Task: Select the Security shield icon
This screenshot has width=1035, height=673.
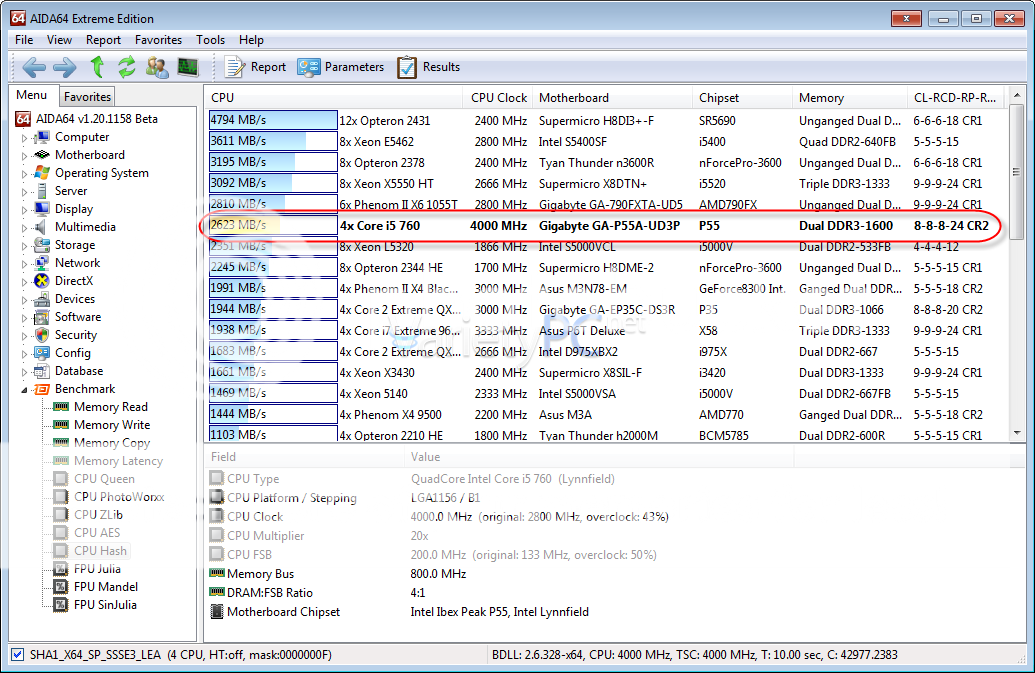Action: click(x=42, y=335)
